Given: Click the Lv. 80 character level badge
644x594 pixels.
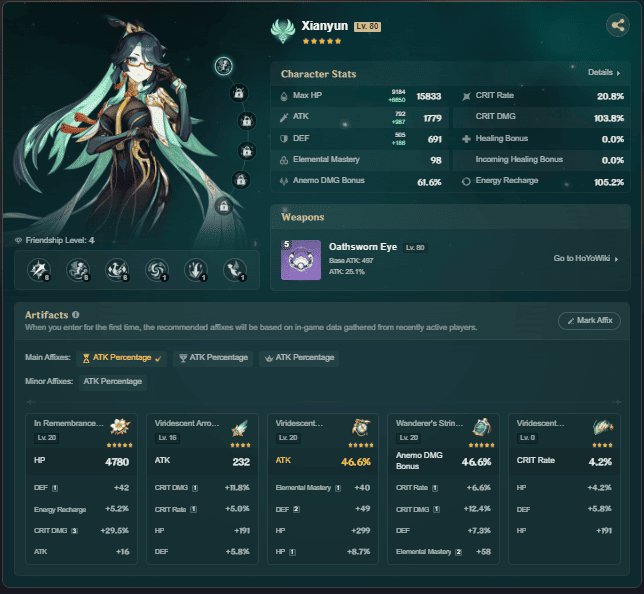Looking at the screenshot, I should [x=367, y=27].
